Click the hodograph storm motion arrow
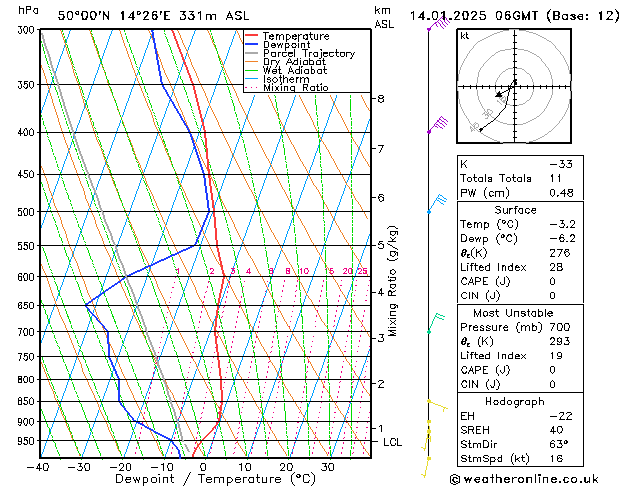This screenshot has height=486, width=629. (x=503, y=93)
